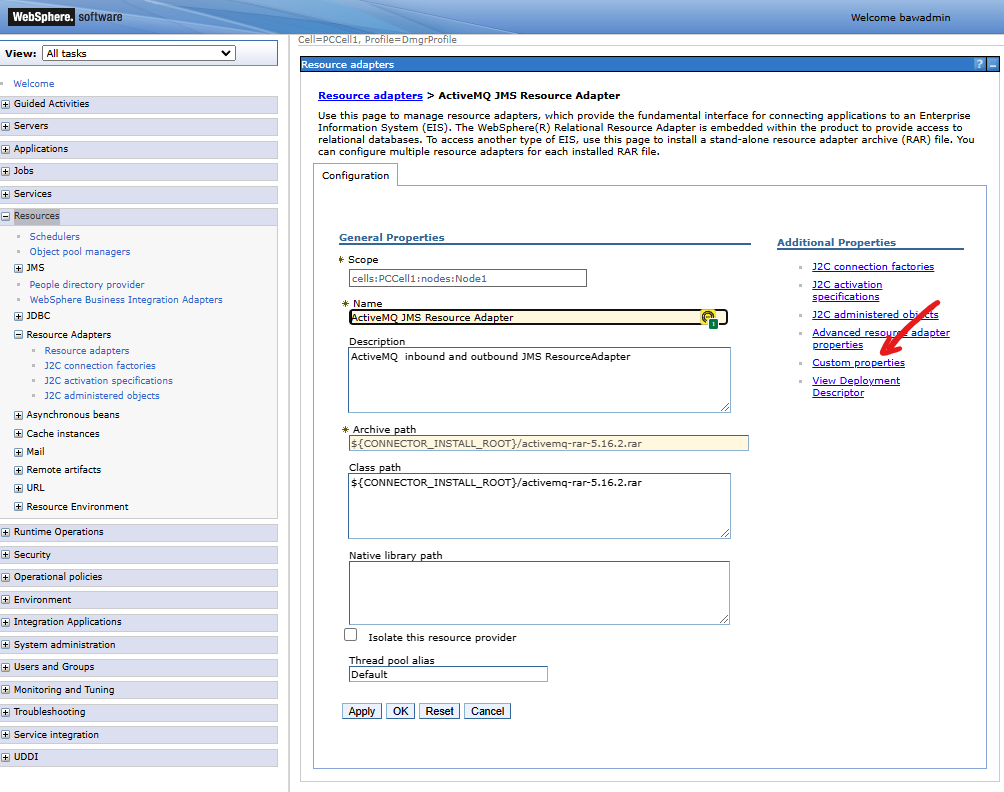Click the Cancel button
Image resolution: width=1004 pixels, height=792 pixels.
[x=487, y=710]
